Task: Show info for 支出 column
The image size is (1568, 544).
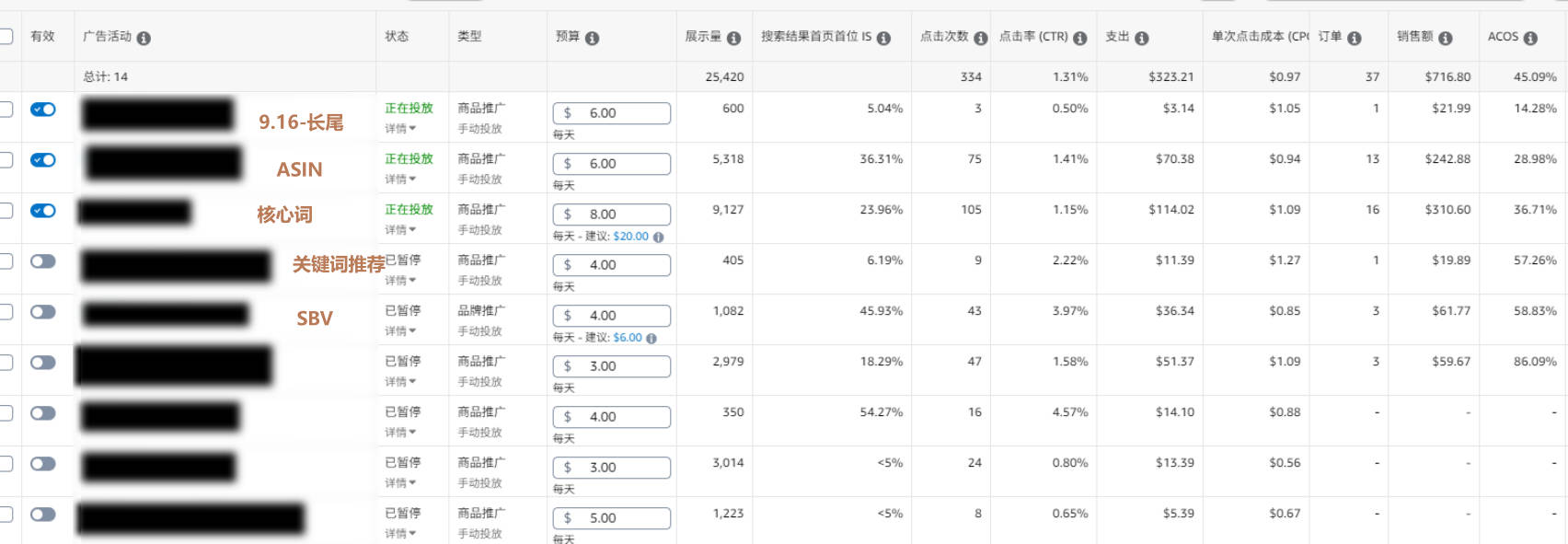Action: [x=1142, y=38]
